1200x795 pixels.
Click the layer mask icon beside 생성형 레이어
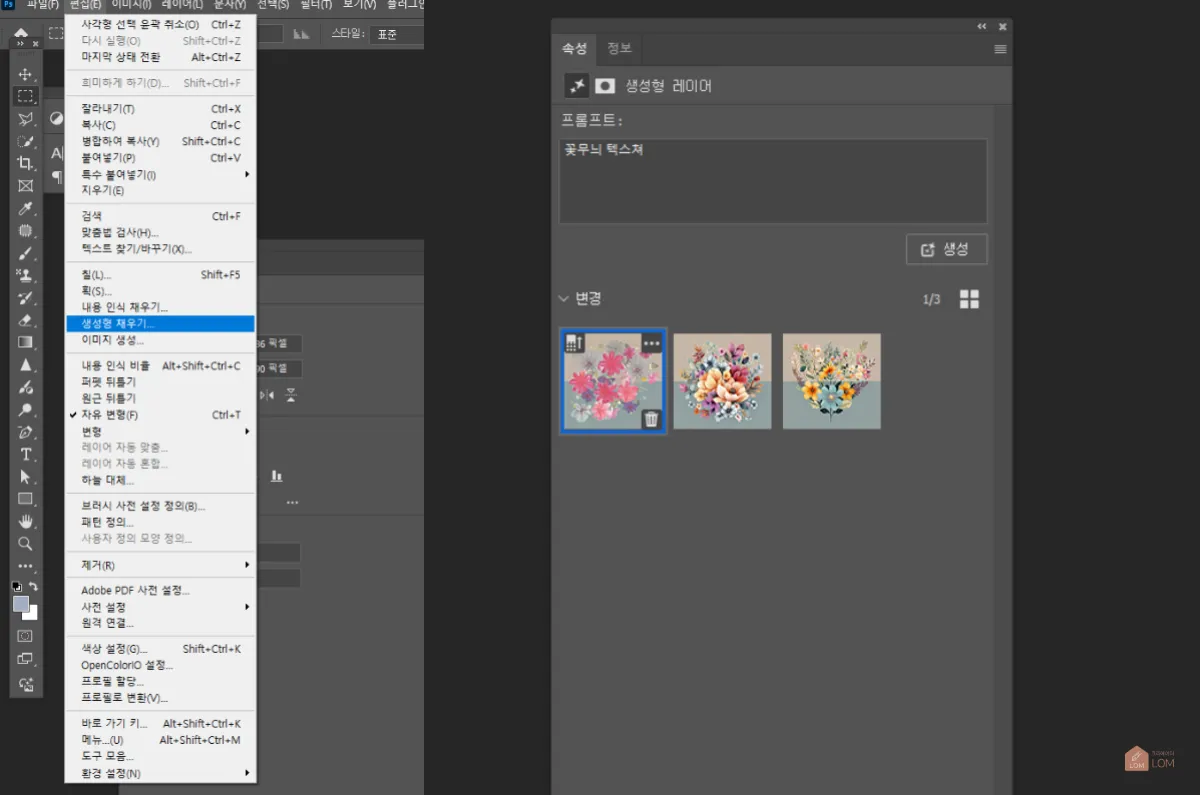604,86
